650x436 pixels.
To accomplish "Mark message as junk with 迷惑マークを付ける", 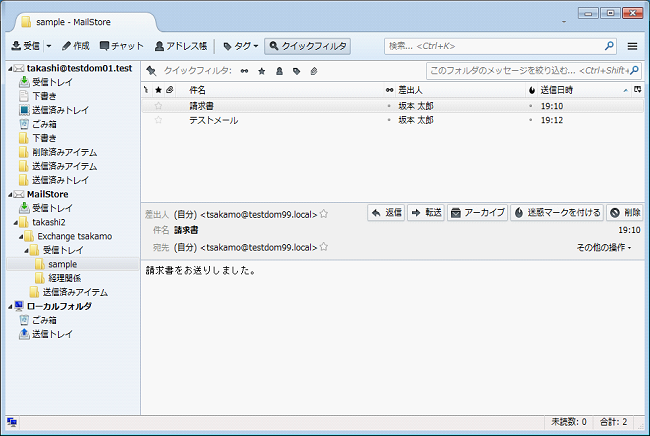I will pos(557,213).
